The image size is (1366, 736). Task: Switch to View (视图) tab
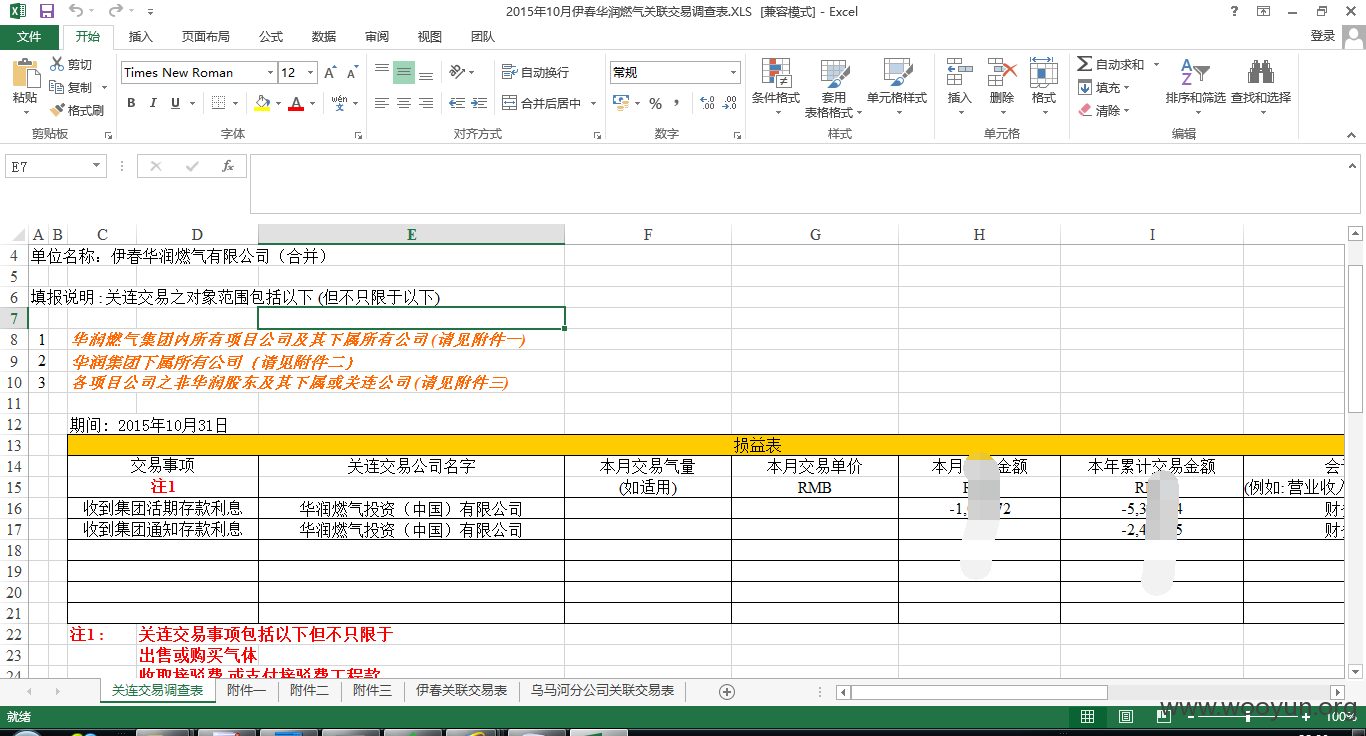point(430,37)
